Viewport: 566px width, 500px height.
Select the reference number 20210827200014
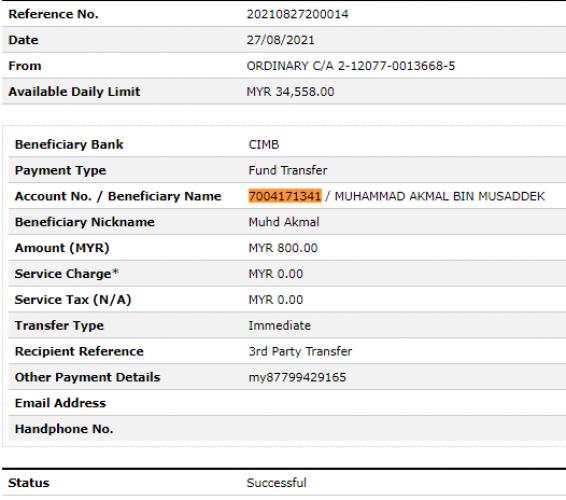coord(297,14)
